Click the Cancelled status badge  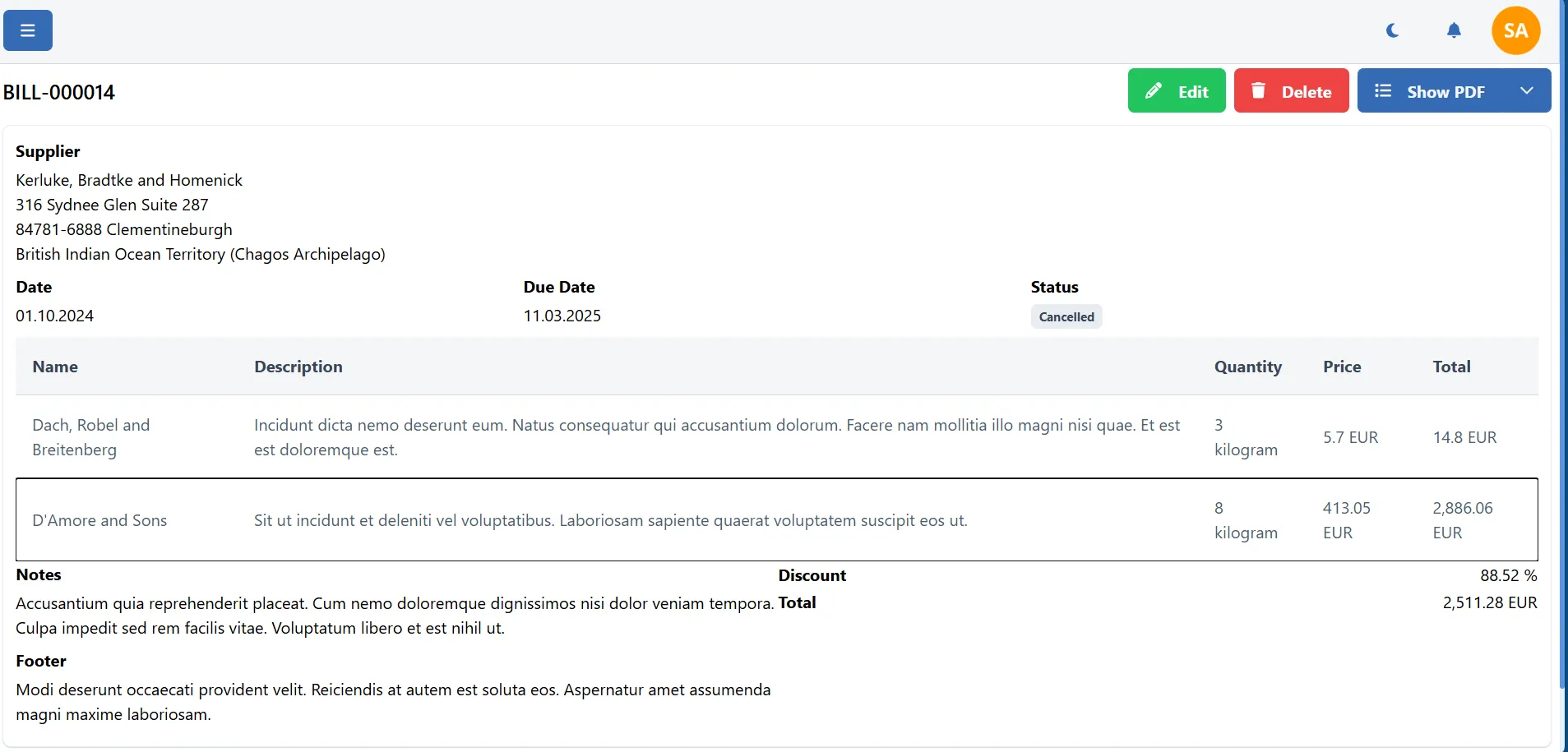point(1066,317)
